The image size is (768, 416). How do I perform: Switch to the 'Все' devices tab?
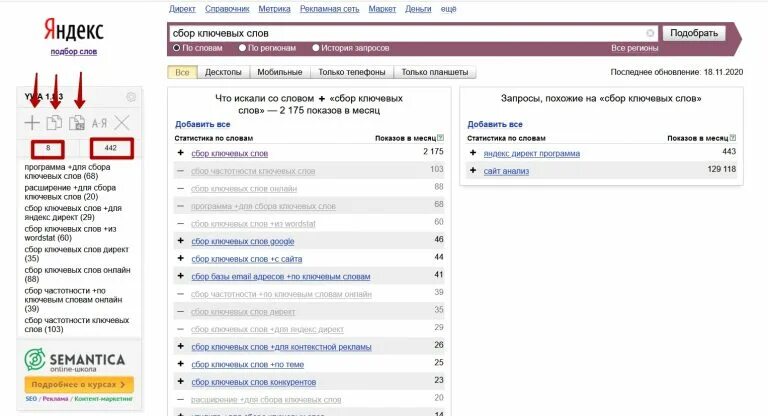pyautogui.click(x=182, y=72)
